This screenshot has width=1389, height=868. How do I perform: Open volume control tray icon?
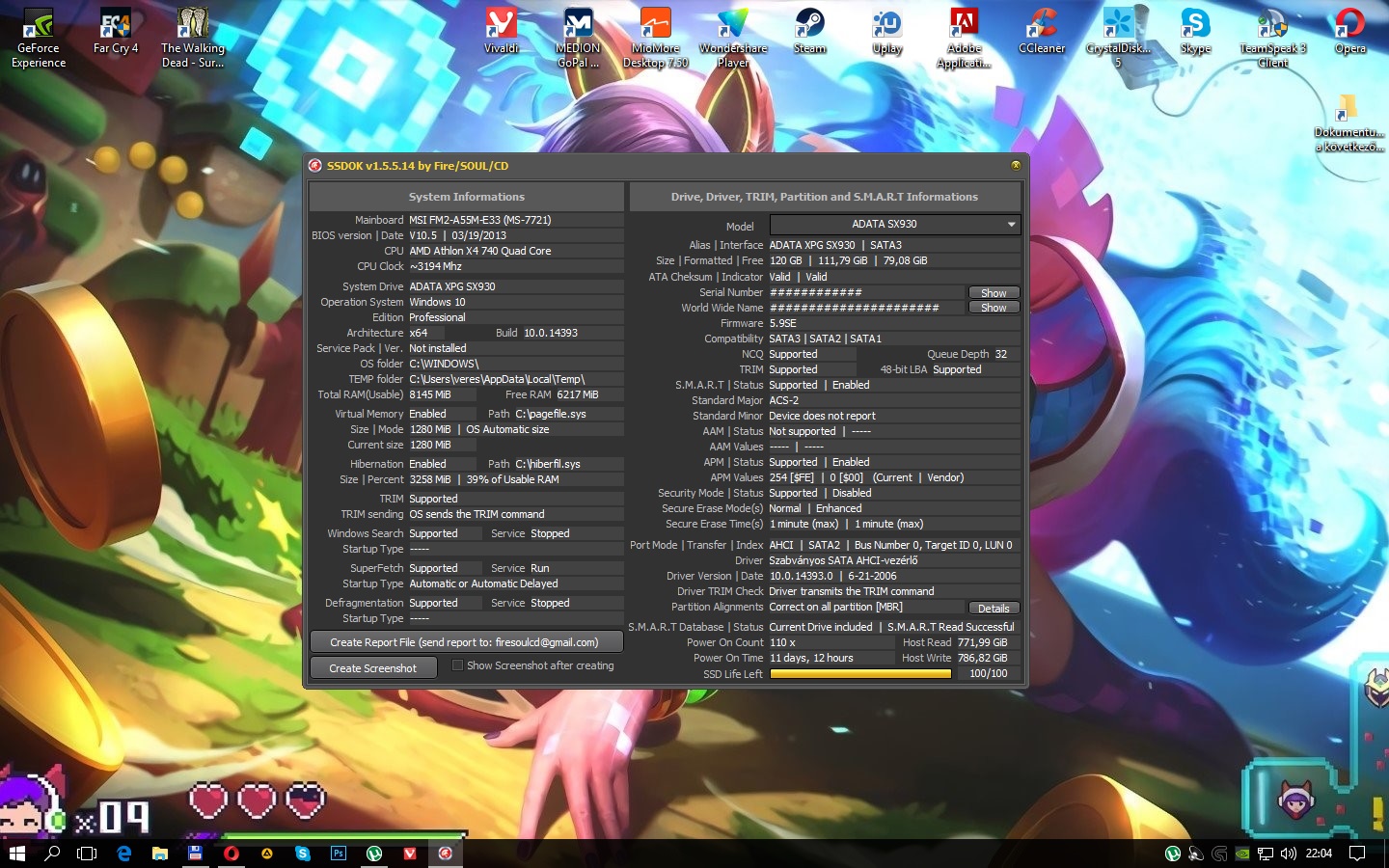pyautogui.click(x=1288, y=854)
